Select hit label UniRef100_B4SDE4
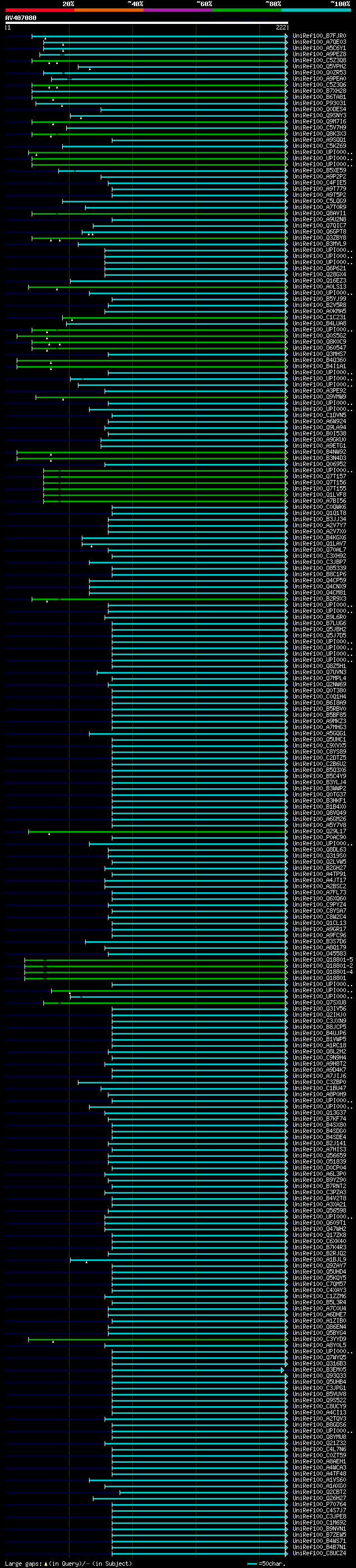The height and width of the screenshot is (1568, 356). click(x=319, y=1137)
